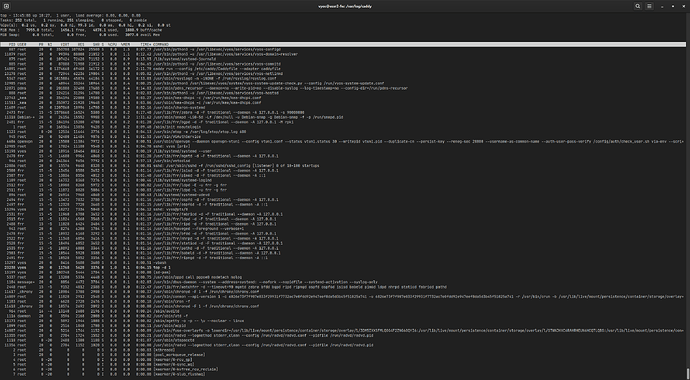Select the atopacctd process row
The image size is (690, 380).
coord(343,340)
